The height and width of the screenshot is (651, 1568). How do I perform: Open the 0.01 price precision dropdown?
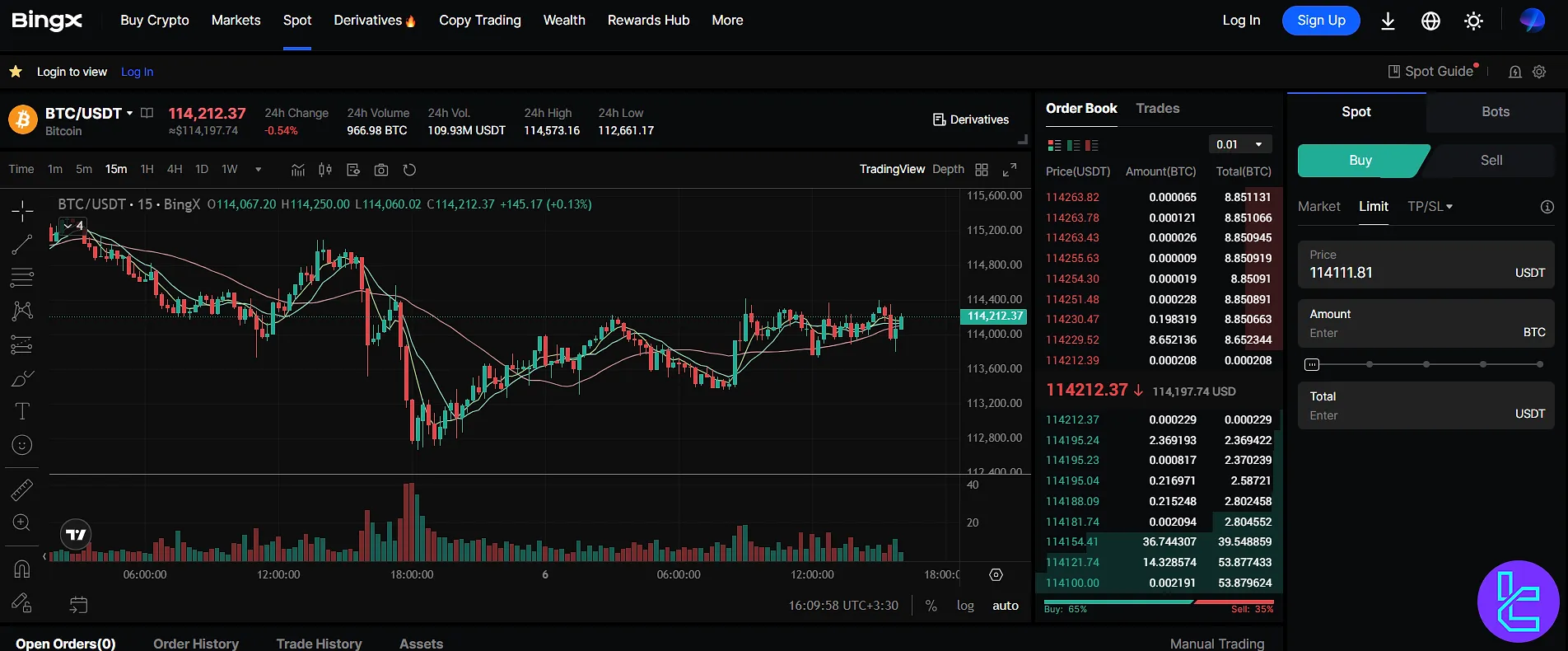tap(1239, 144)
